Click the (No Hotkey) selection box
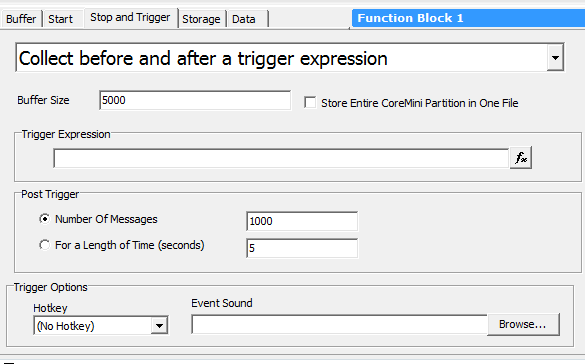The image size is (585, 364). coord(93,326)
